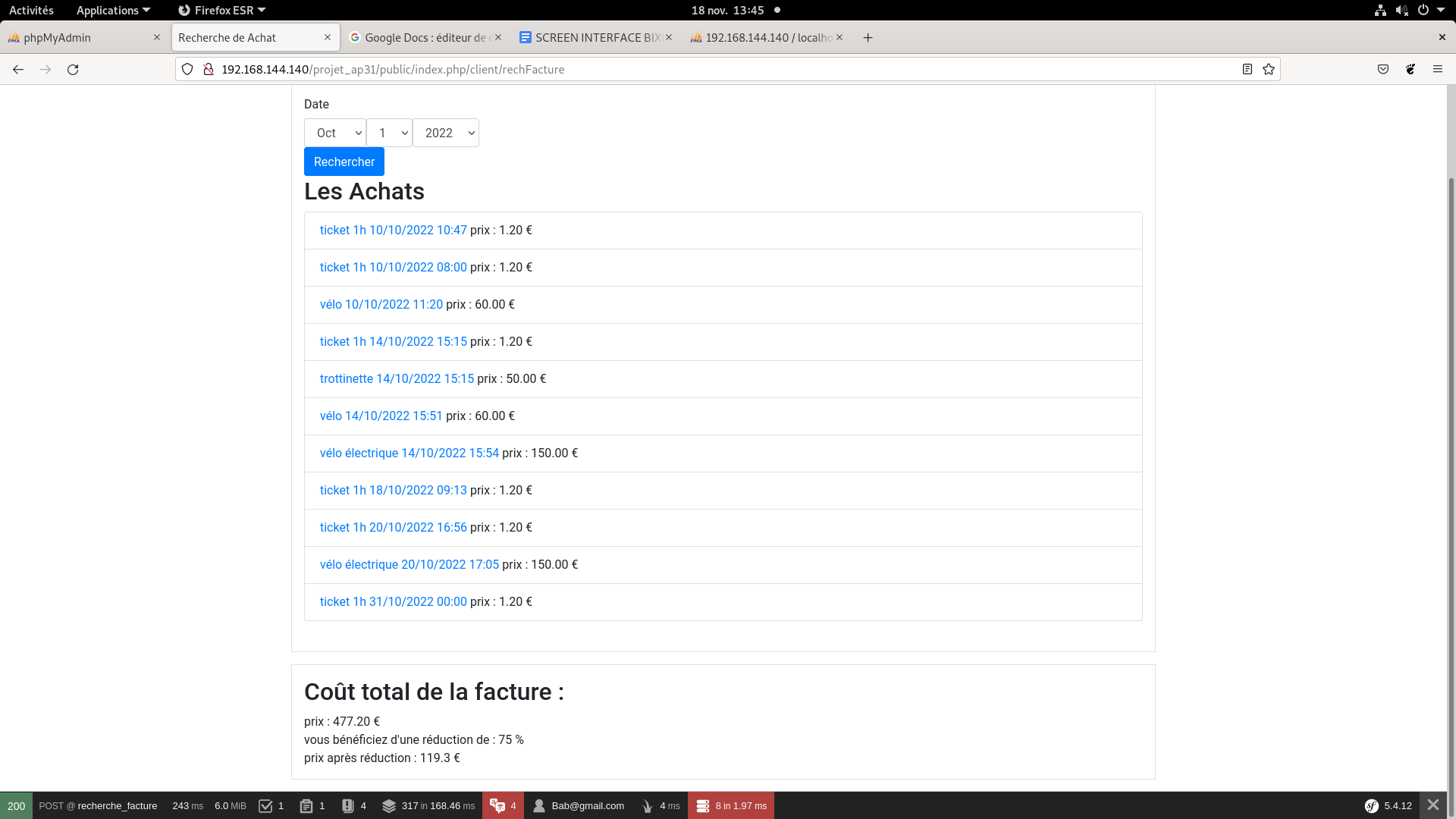This screenshot has width=1456, height=819.
Task: Open the day dropdown showing 1
Action: tap(389, 133)
